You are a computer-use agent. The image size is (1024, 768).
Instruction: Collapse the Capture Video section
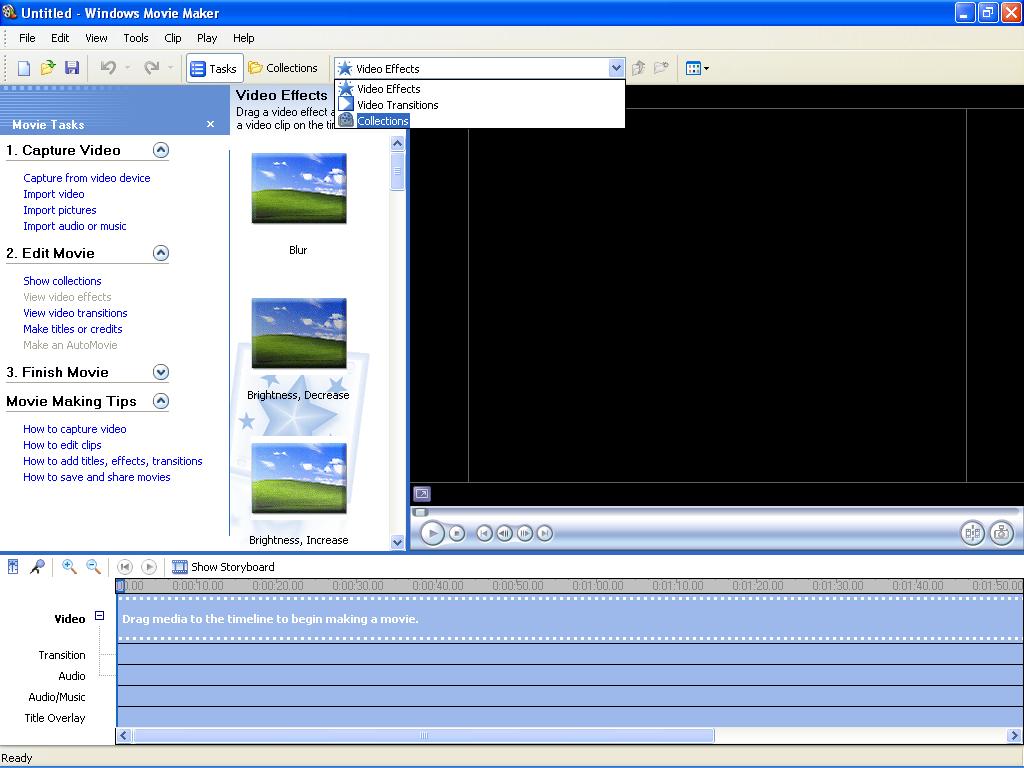(161, 150)
